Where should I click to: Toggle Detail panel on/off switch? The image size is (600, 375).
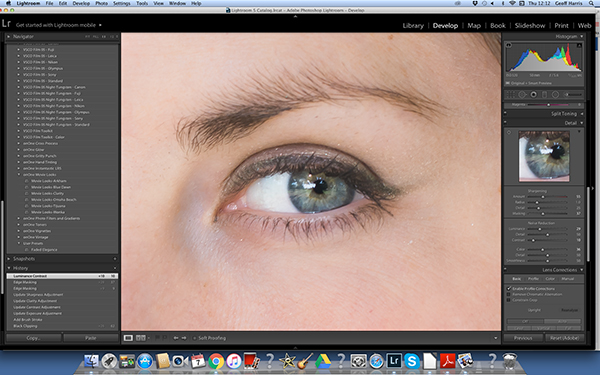505,123
